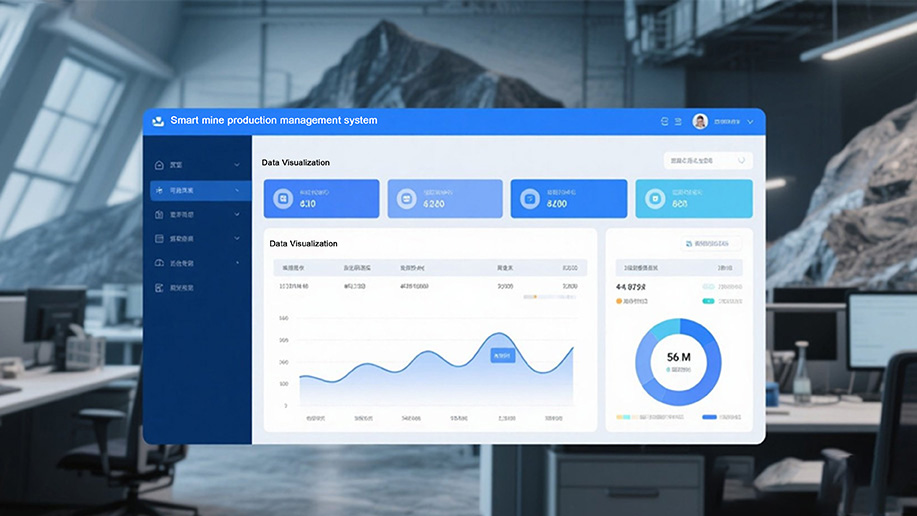Click the last sidebar item's icon
This screenshot has height=516, width=917.
[x=159, y=288]
